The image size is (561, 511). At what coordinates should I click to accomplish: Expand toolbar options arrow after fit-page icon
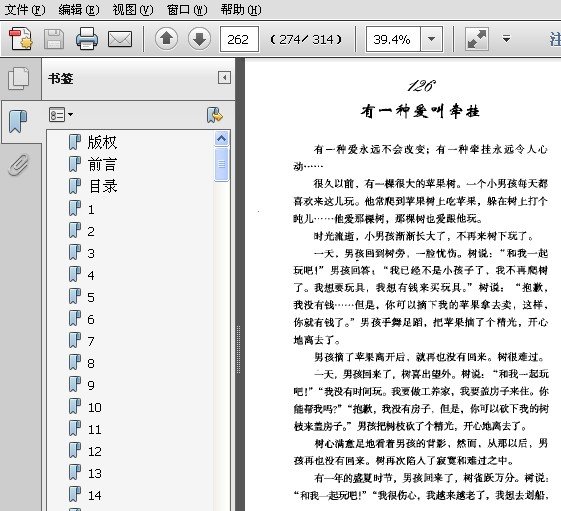point(506,39)
